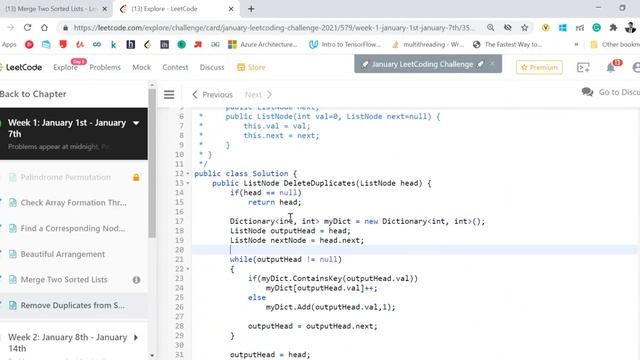Image resolution: width=640 pixels, height=360 pixels.
Task: Open Check Array Formation Thr... problem
Action: click(73, 203)
